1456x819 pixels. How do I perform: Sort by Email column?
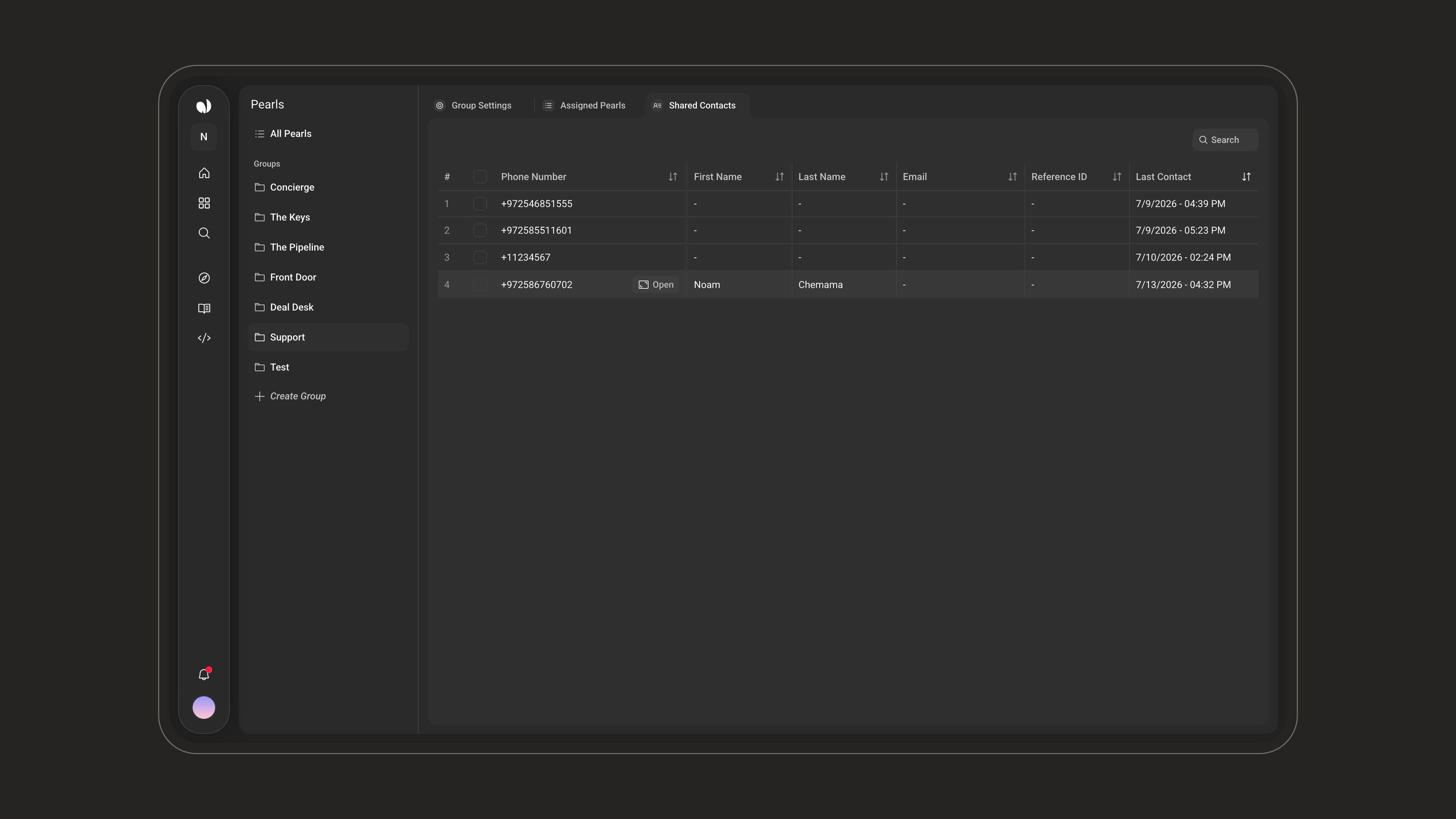[1012, 177]
